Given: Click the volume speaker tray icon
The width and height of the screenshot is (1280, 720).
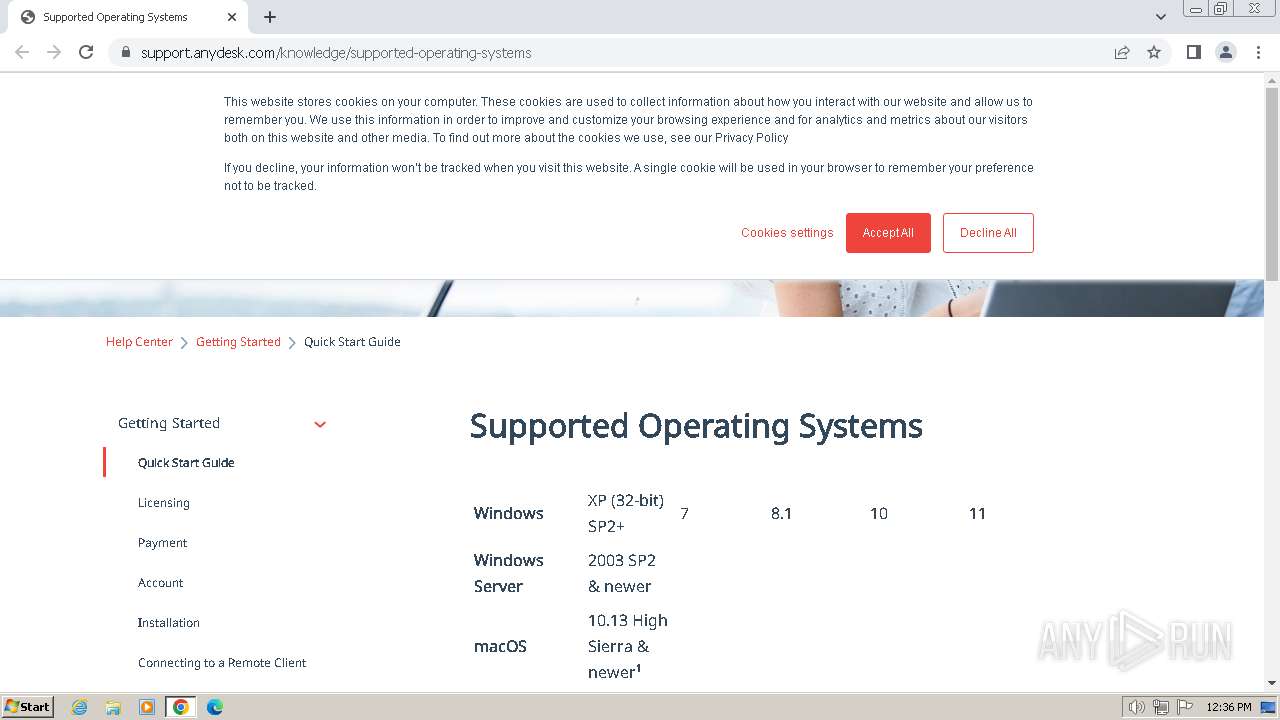Looking at the screenshot, I should pos(1137,707).
